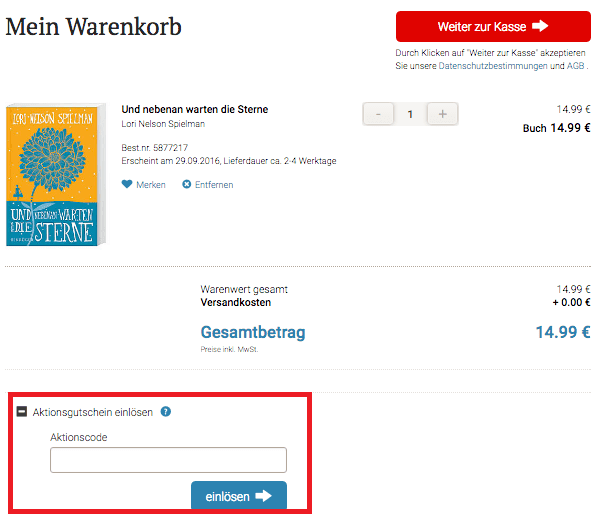The height and width of the screenshot is (517, 594).
Task: Click the arrow on Weiter zur Kasse button
Action: (x=540, y=26)
